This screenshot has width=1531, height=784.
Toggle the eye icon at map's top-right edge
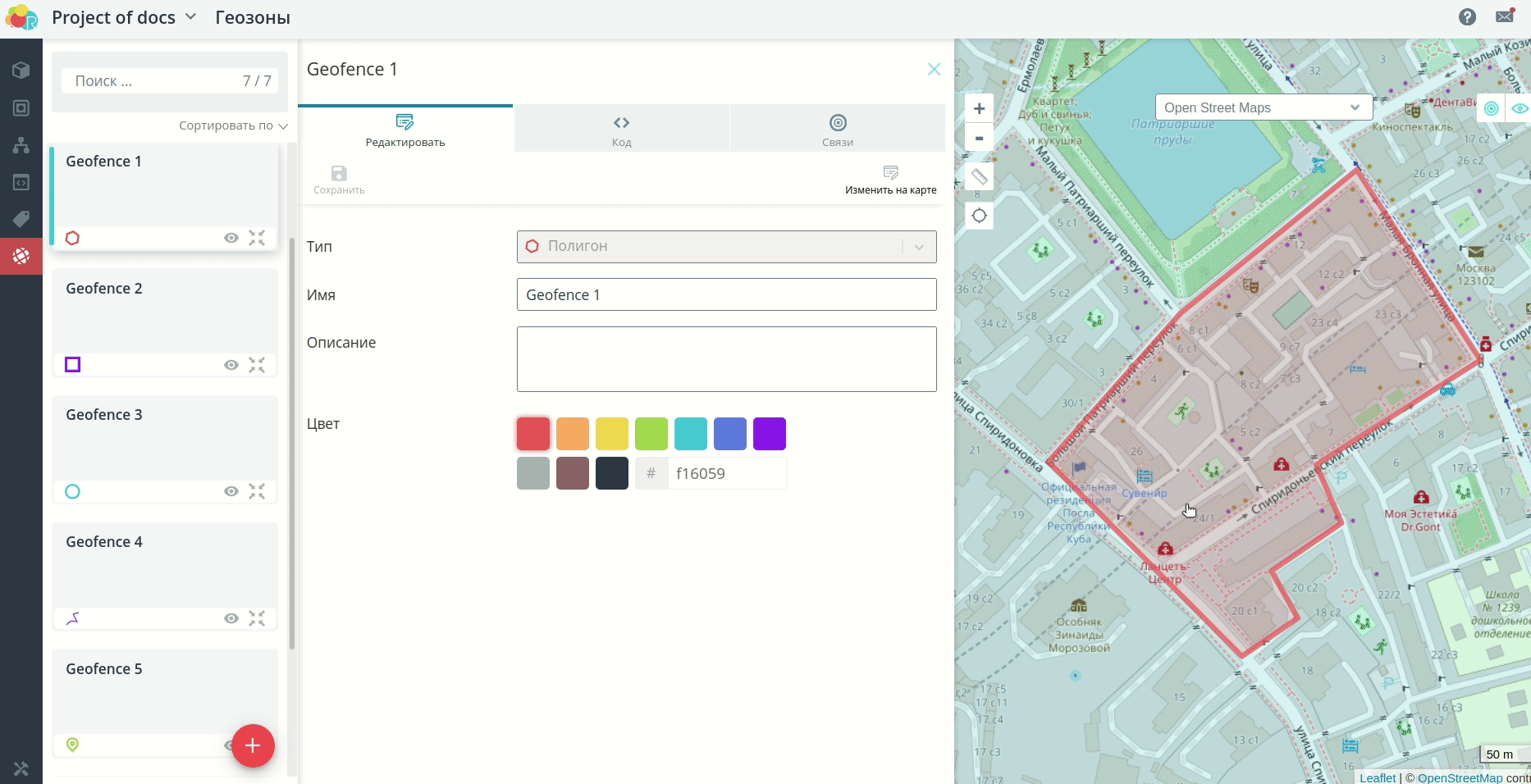(1520, 108)
